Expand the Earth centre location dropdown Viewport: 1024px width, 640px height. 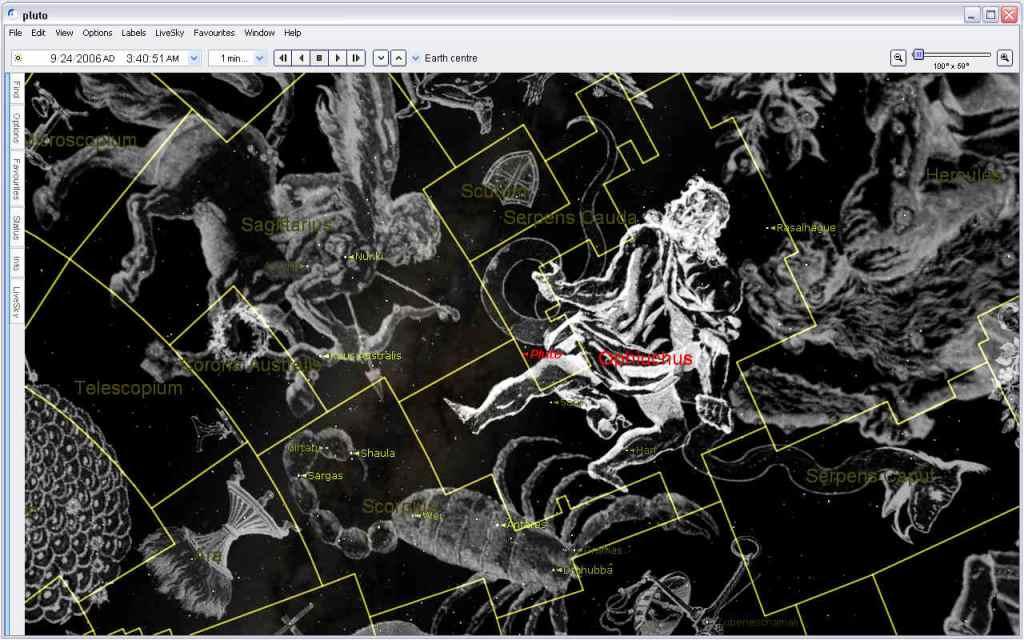[x=415, y=58]
